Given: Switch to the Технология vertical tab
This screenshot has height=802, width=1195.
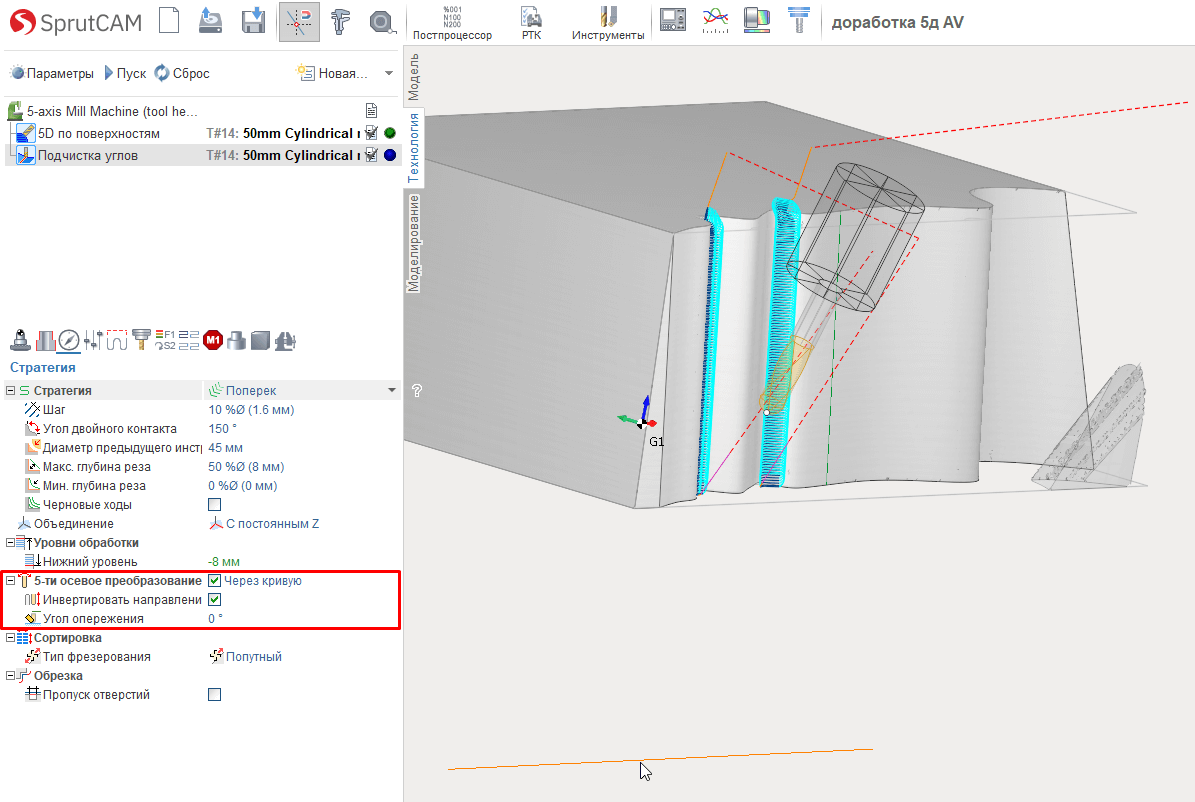Looking at the screenshot, I should pos(414,147).
